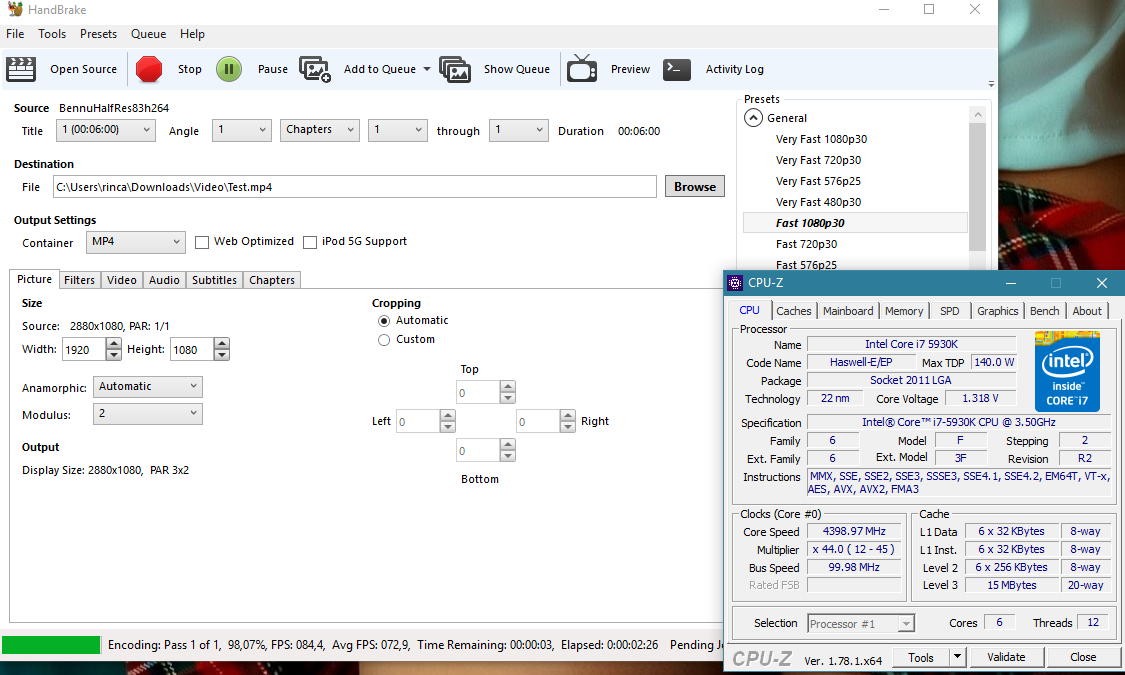This screenshot has height=675, width=1125.
Task: Open Add to Queue dropdown arrow
Action: point(427,70)
